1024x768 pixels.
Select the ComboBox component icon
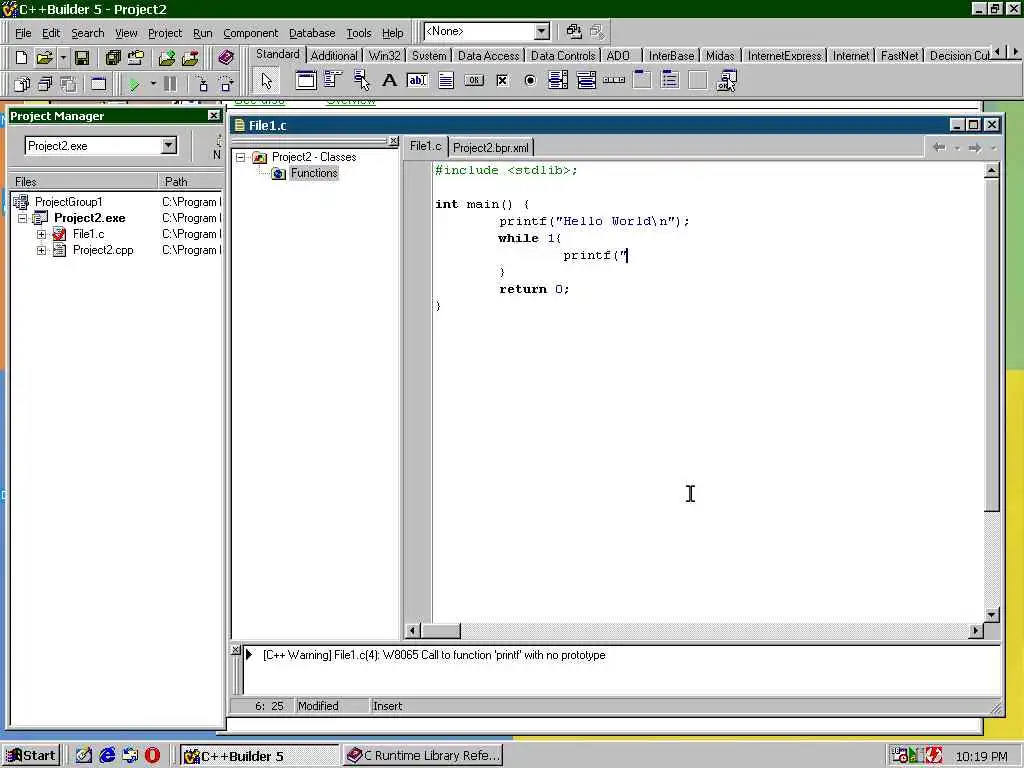pos(586,80)
